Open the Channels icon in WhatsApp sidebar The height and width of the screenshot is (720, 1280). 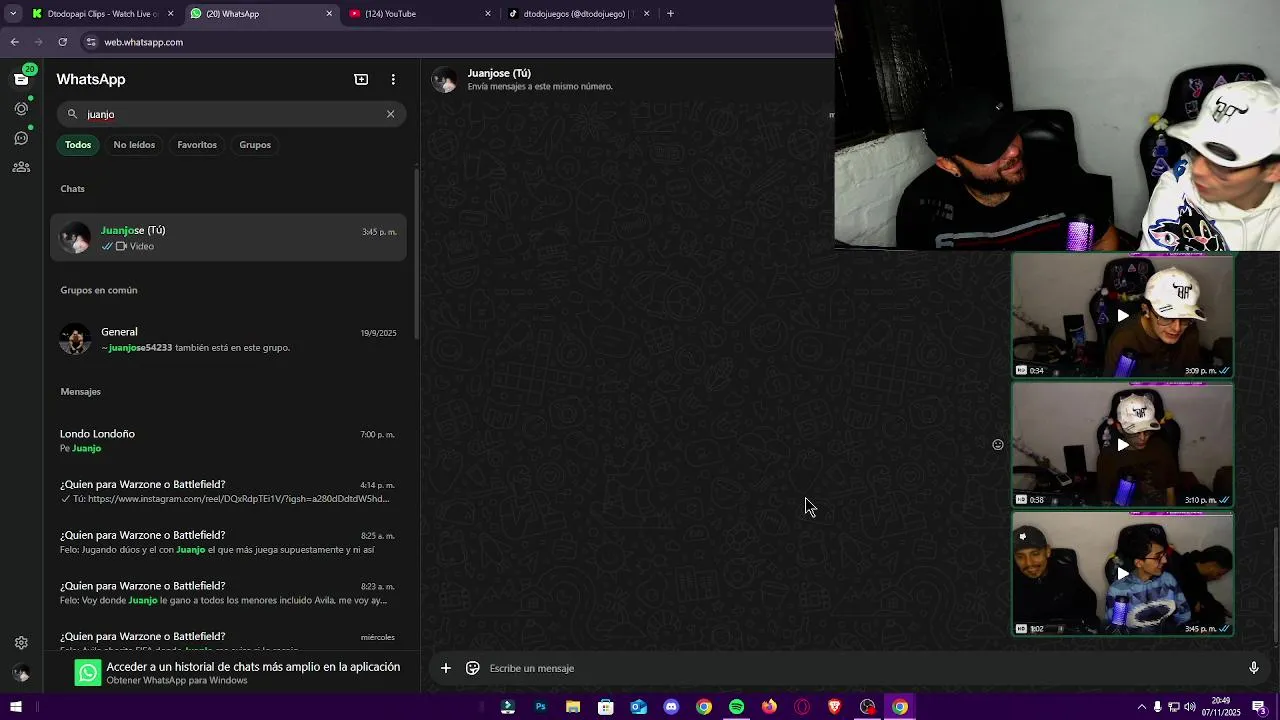(21, 138)
